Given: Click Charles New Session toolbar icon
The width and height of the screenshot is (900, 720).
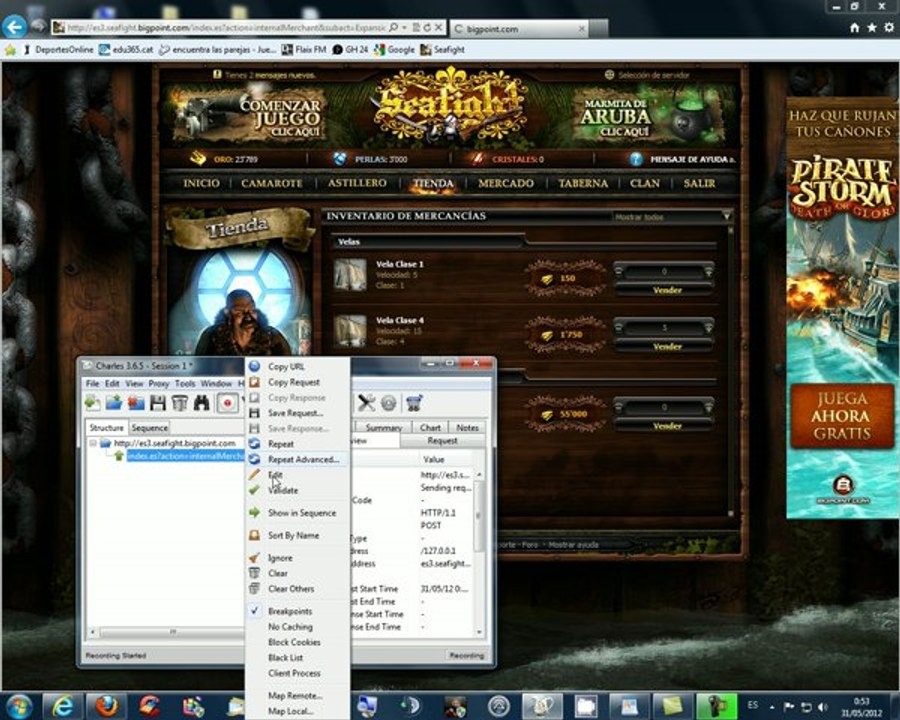Looking at the screenshot, I should point(92,403).
